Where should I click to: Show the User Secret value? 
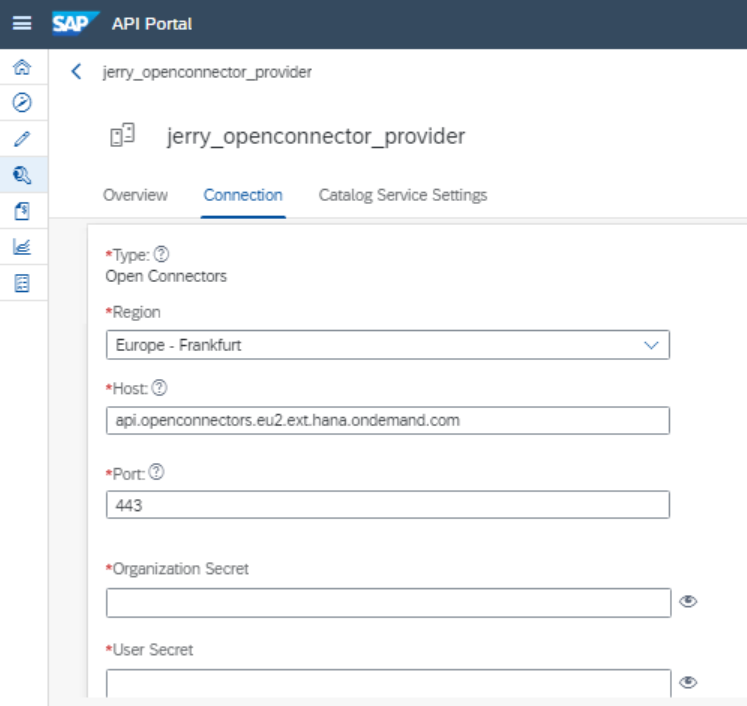click(x=688, y=682)
